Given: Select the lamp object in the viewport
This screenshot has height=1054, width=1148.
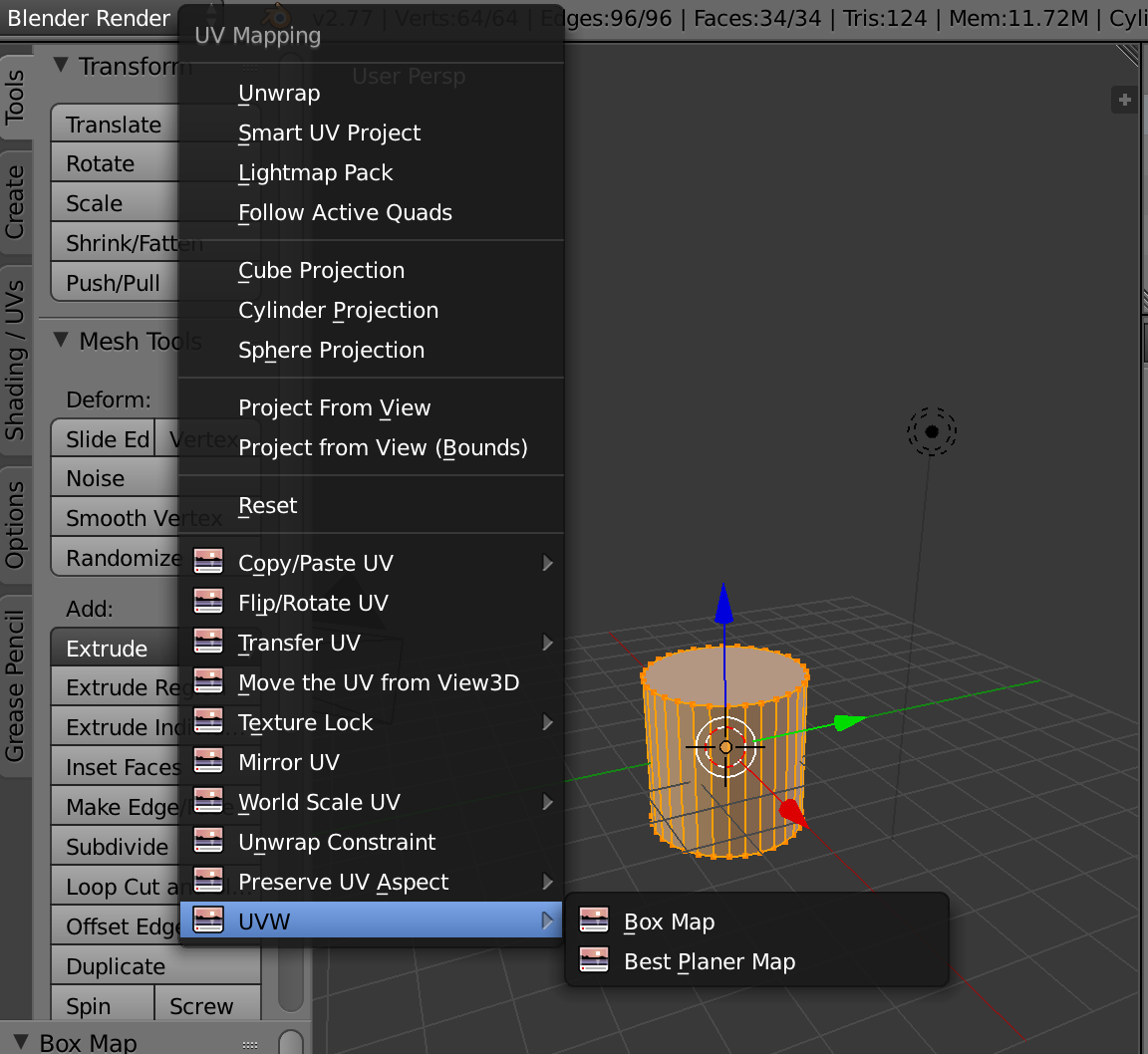Looking at the screenshot, I should tap(932, 431).
